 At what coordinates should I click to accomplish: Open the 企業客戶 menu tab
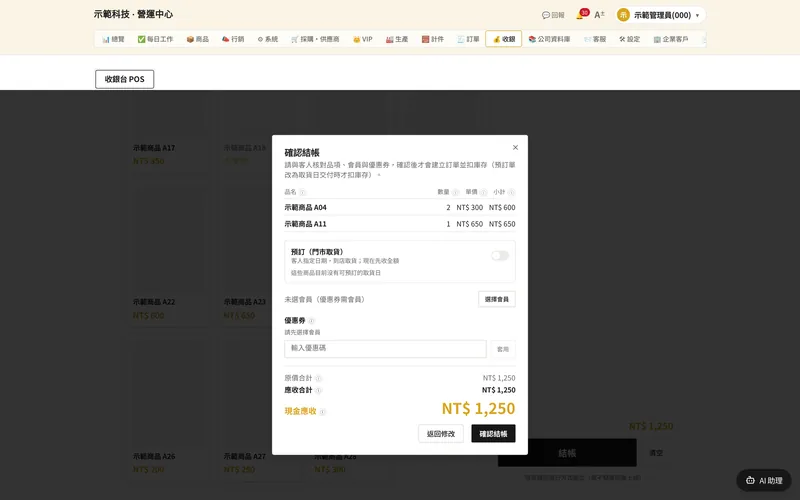click(x=671, y=39)
